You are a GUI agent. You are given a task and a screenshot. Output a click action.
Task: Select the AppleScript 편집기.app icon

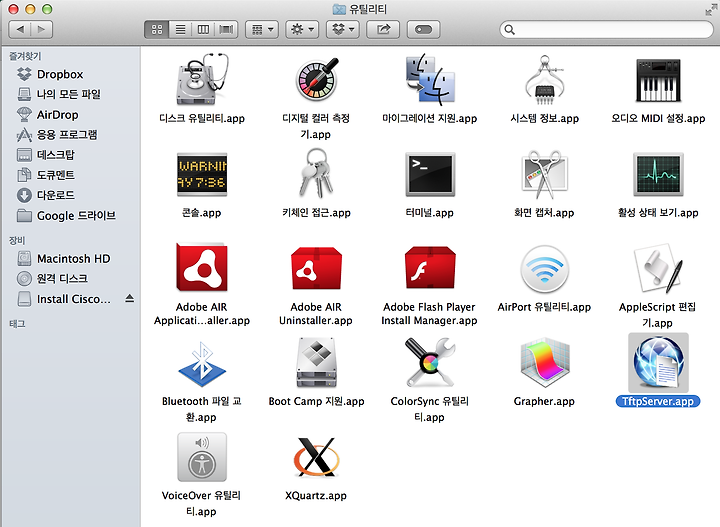(x=658, y=268)
